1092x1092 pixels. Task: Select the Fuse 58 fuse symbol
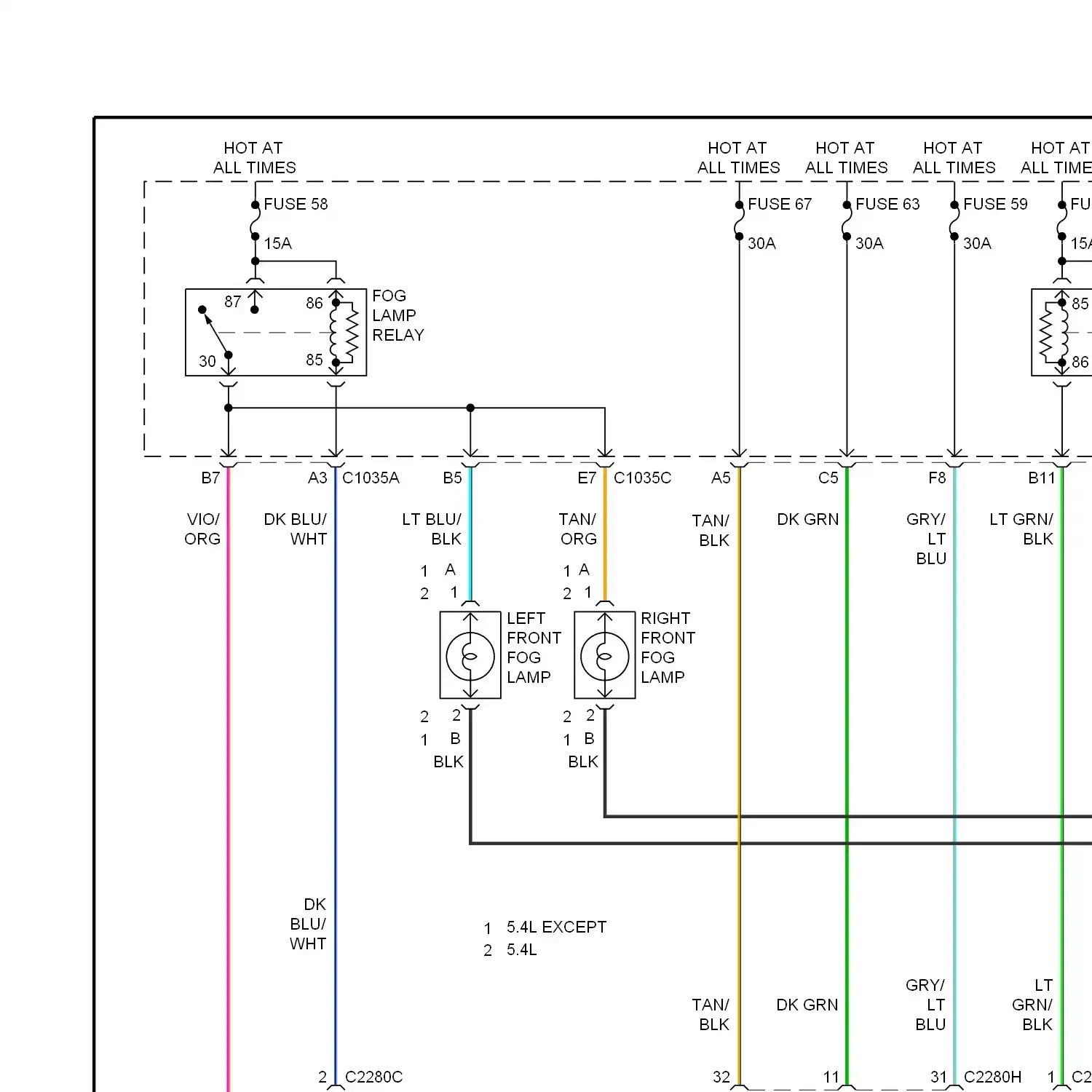(255, 221)
